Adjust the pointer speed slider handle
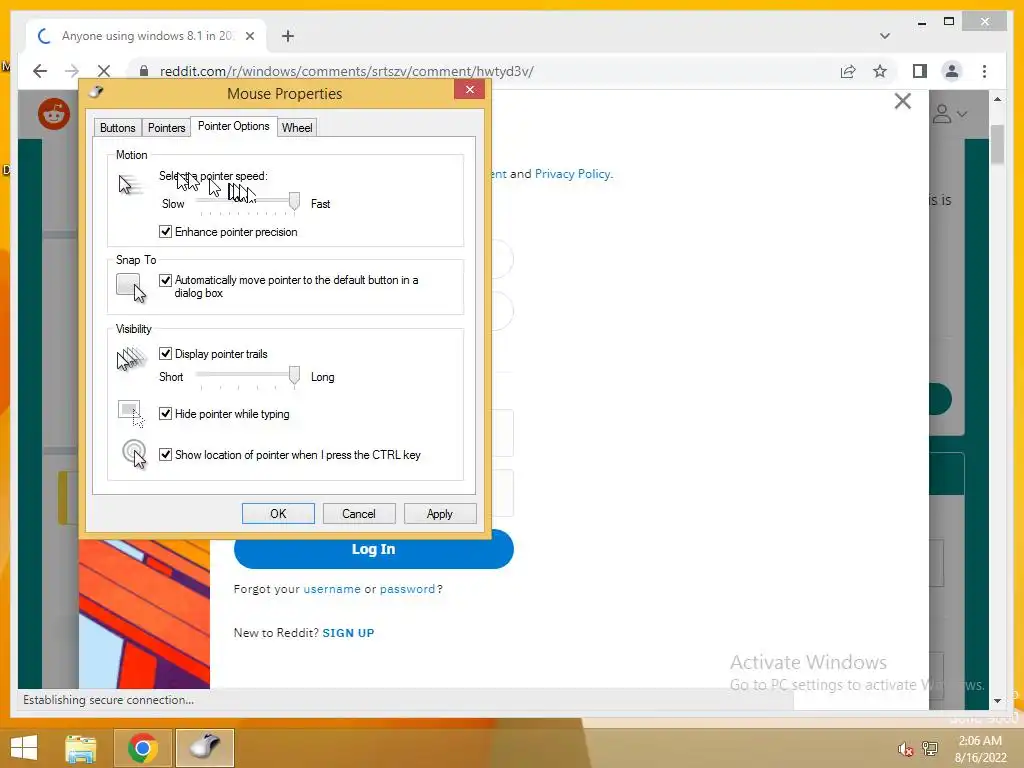 pyautogui.click(x=295, y=202)
